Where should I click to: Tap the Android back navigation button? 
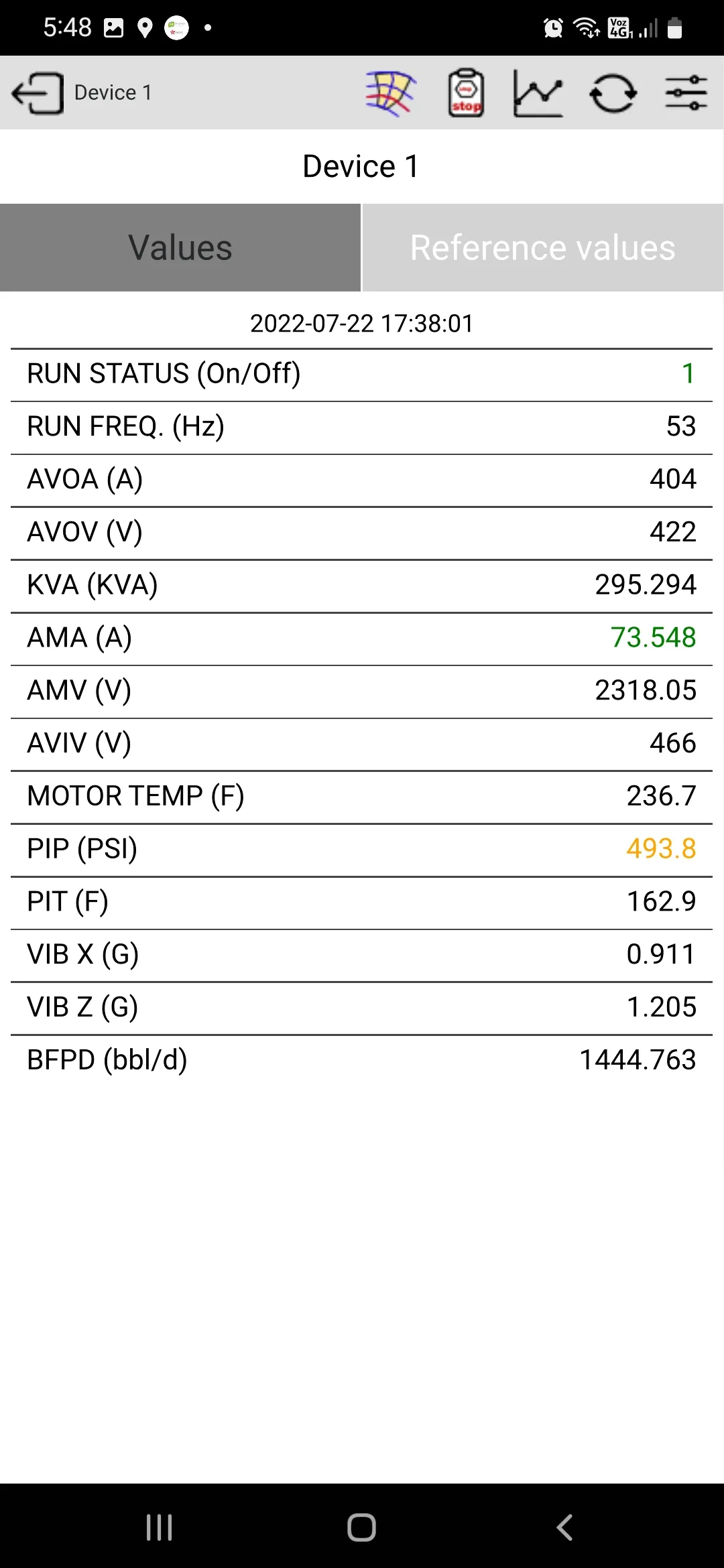tap(564, 1527)
